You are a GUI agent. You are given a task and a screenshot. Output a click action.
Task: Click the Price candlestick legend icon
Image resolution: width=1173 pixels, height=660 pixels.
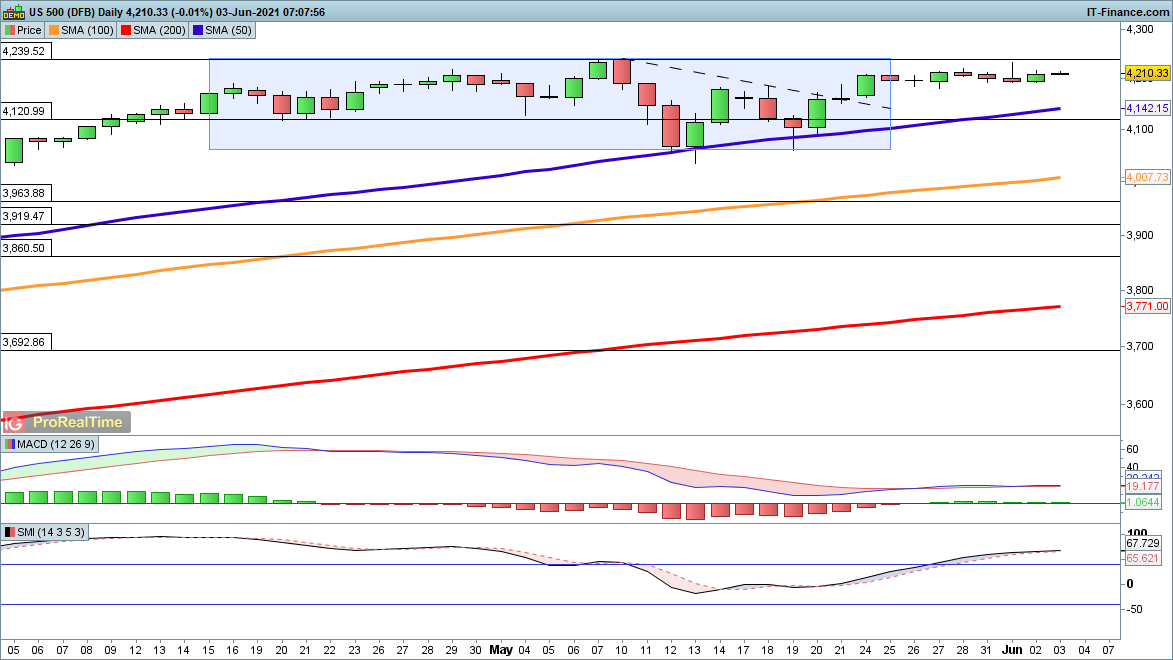pos(10,30)
